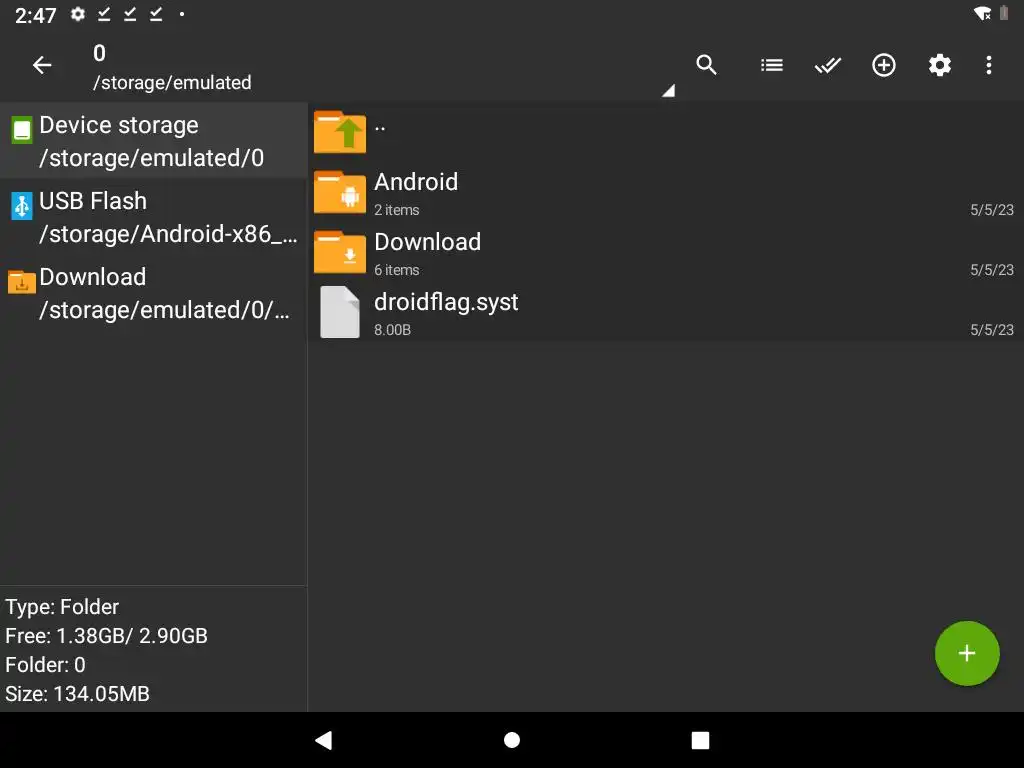This screenshot has width=1024, height=768.
Task: Select USB Flash in the sidebar
Action: click(153, 217)
